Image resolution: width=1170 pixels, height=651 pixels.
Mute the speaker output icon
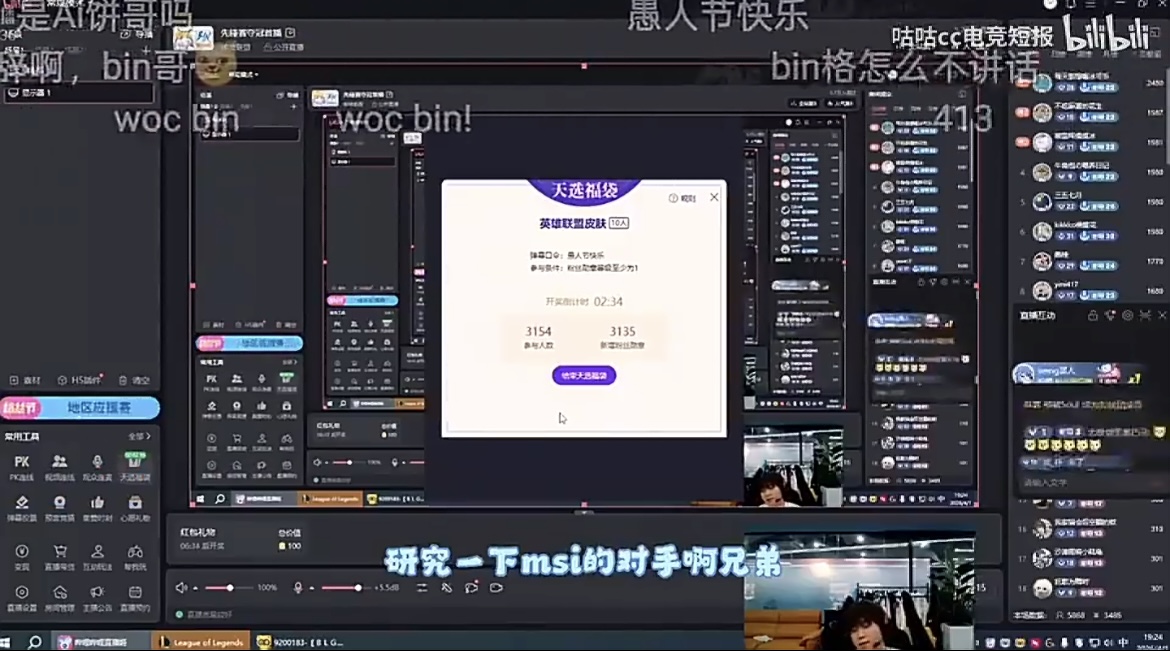[182, 588]
